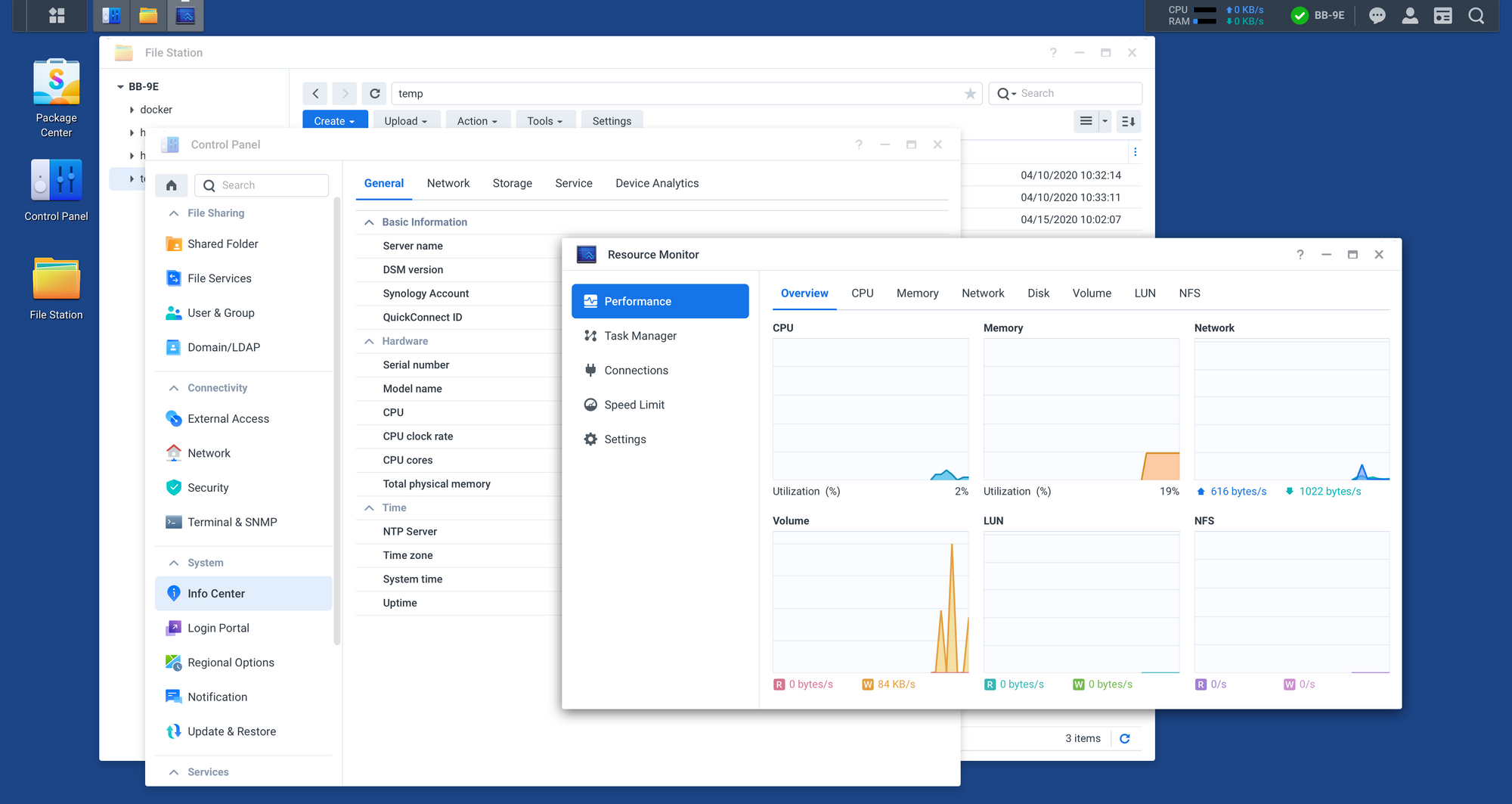Viewport: 1512px width, 804px height.
Task: Open Terminal & SNMP settings
Action: pyautogui.click(x=243, y=522)
